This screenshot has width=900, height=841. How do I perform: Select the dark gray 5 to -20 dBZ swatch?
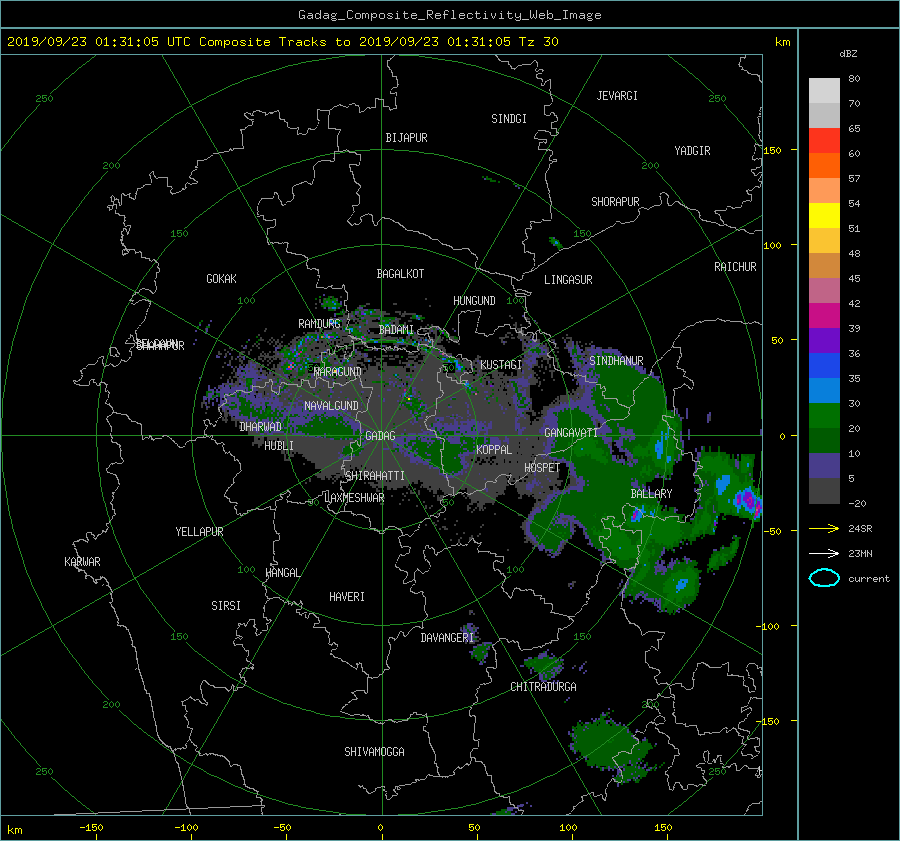(824, 491)
